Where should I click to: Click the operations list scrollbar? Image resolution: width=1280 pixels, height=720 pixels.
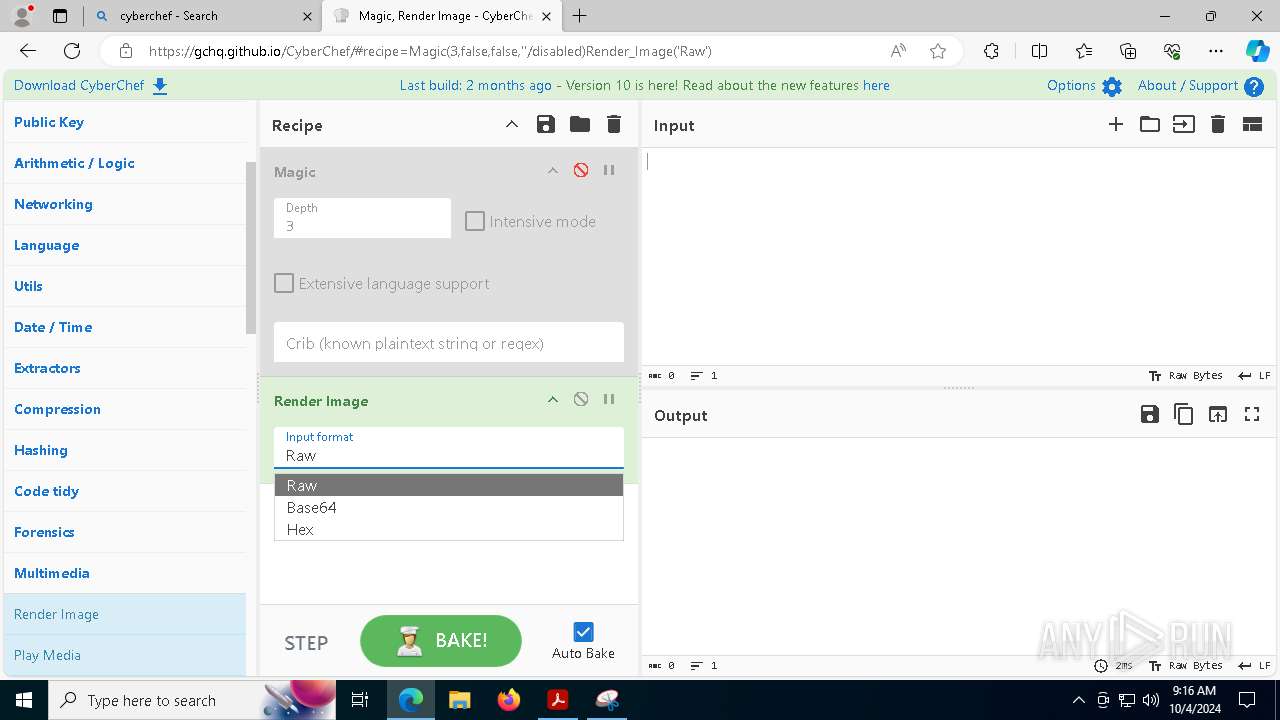click(252, 248)
